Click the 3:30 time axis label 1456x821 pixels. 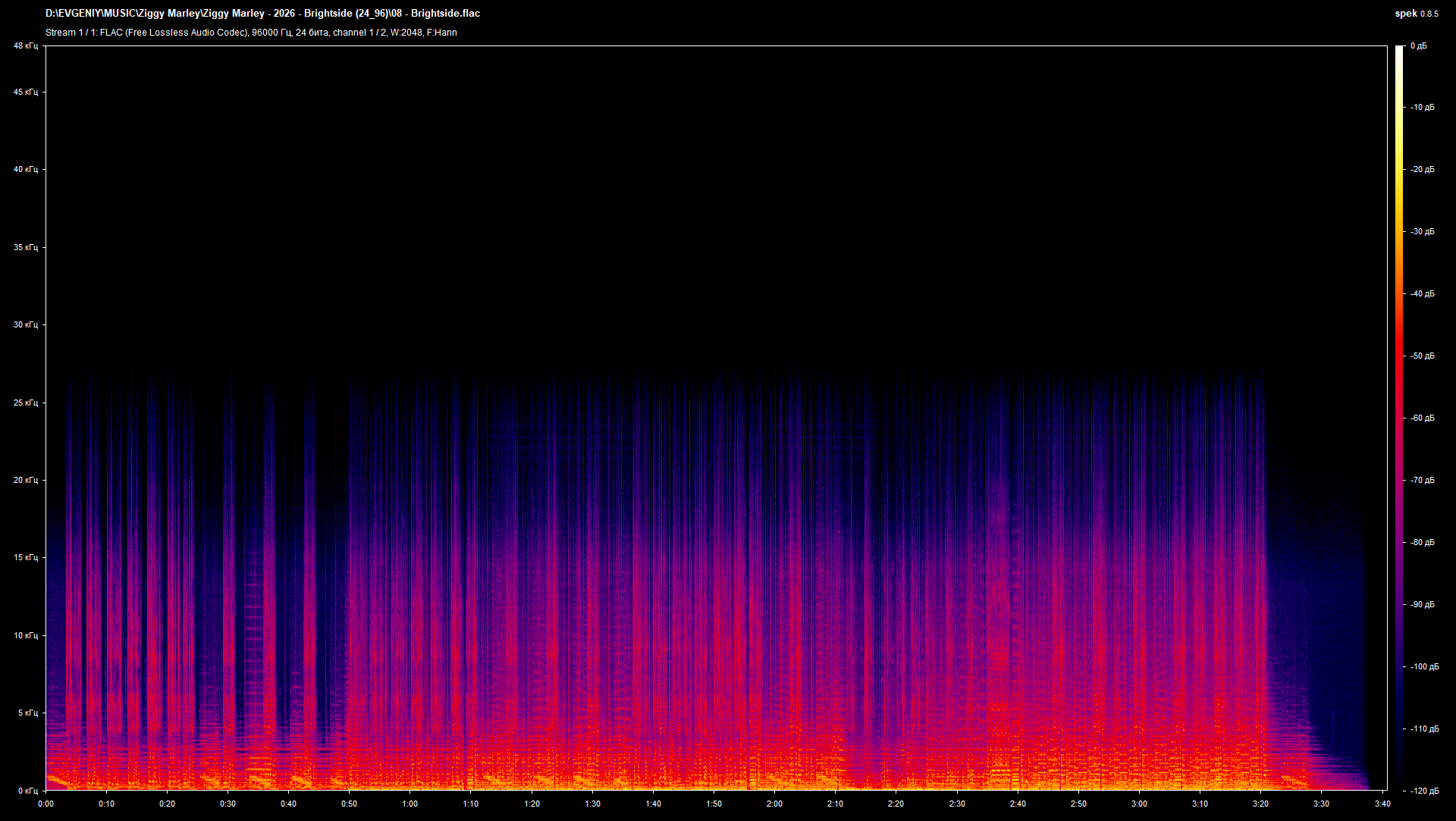[1321, 804]
